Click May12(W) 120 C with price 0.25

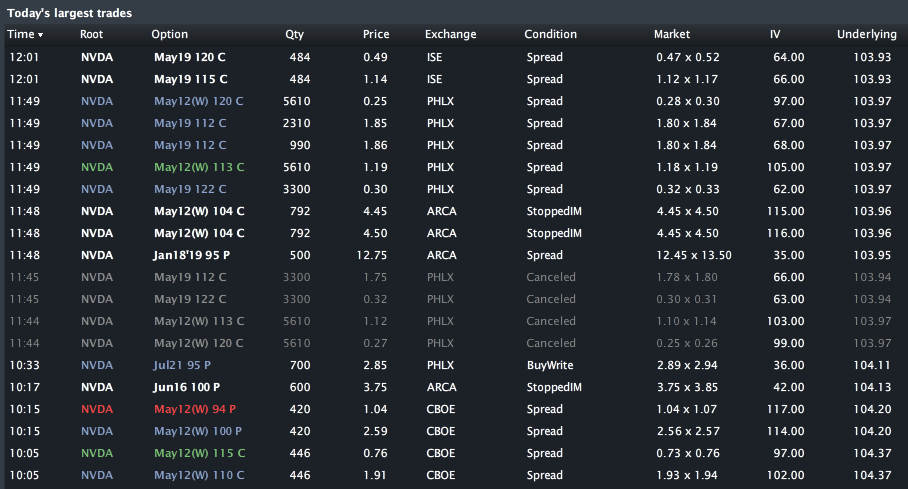click(x=199, y=101)
